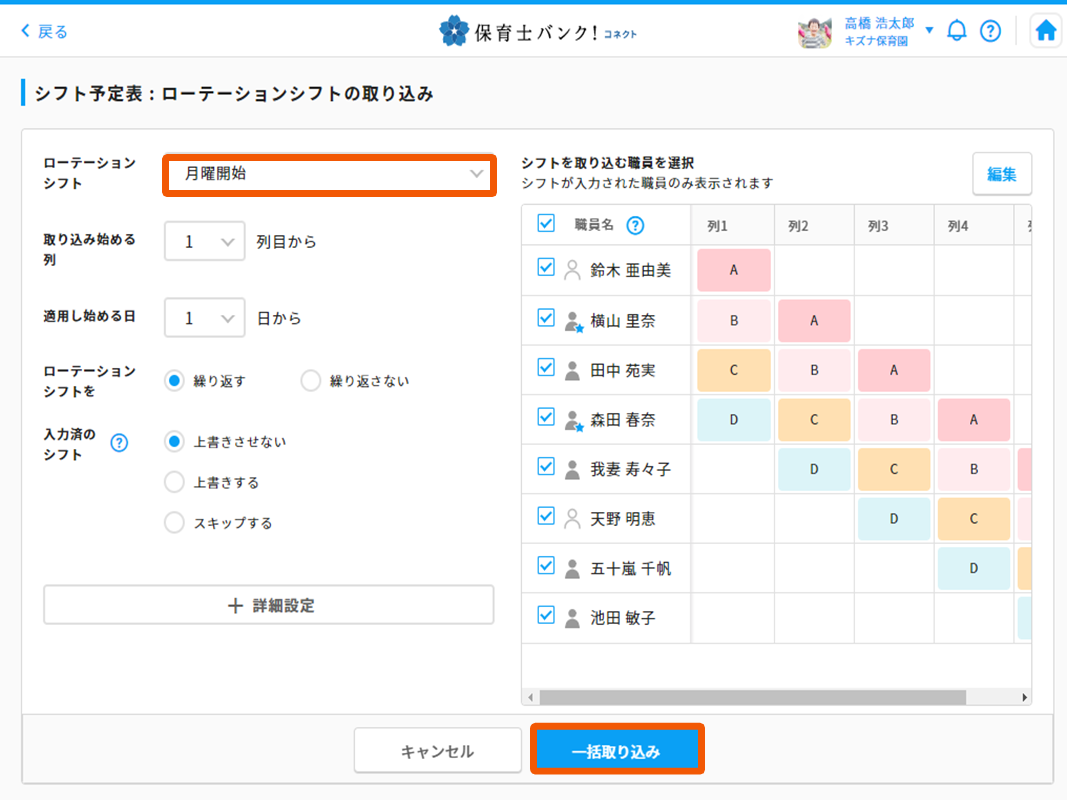Click the home icon button
The height and width of the screenshot is (800, 1067).
coord(1046,31)
